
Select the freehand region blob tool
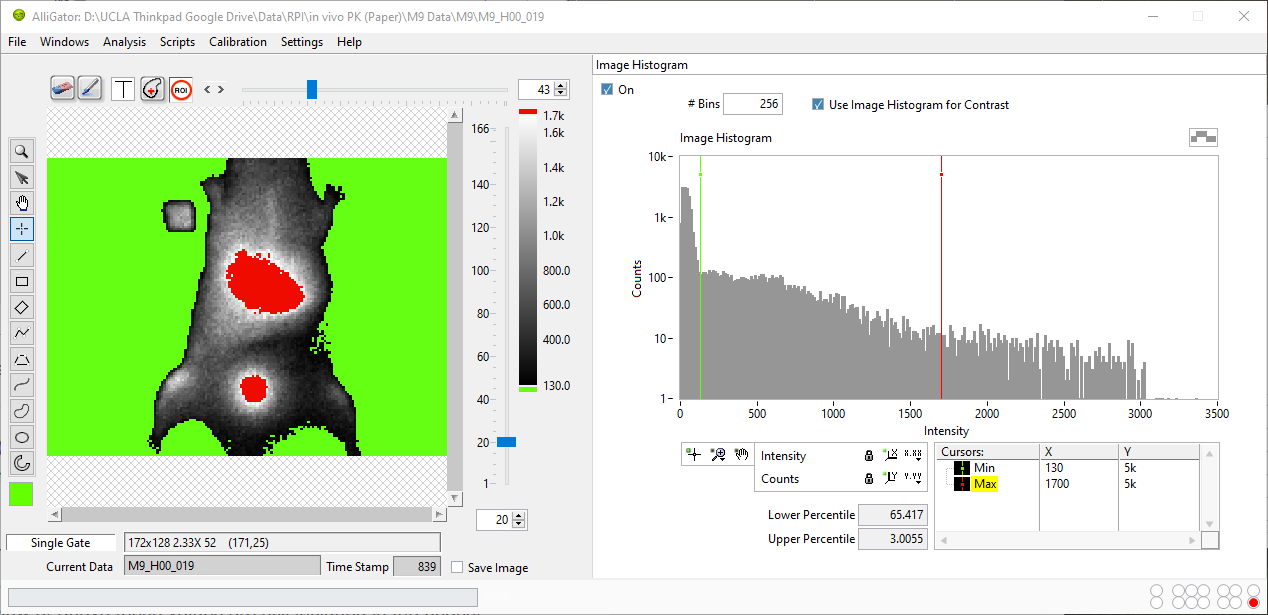21,411
